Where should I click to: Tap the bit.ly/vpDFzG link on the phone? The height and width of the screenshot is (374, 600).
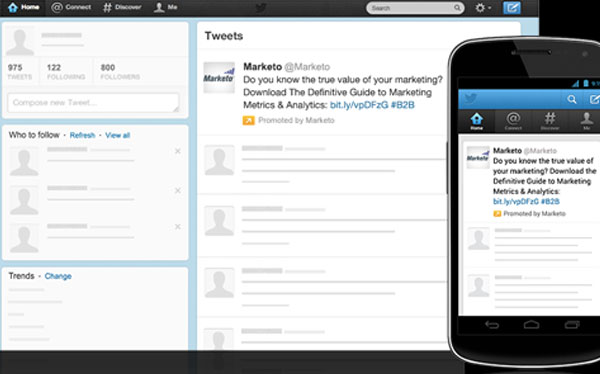(515, 201)
